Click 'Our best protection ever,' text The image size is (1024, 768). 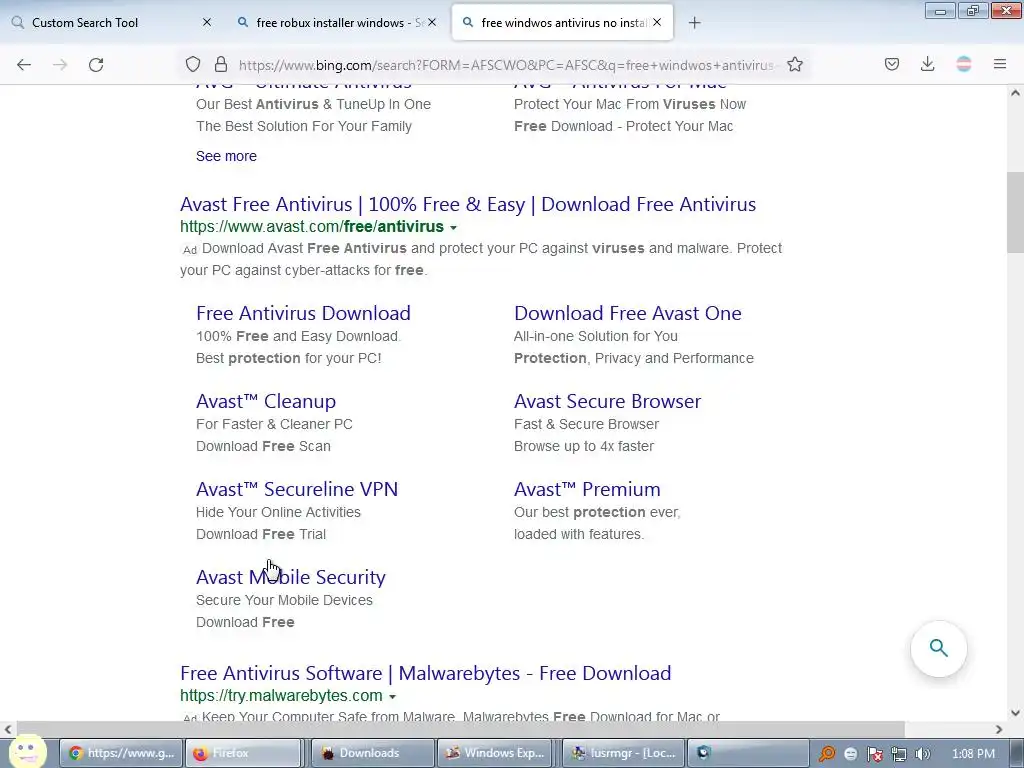coord(597,513)
